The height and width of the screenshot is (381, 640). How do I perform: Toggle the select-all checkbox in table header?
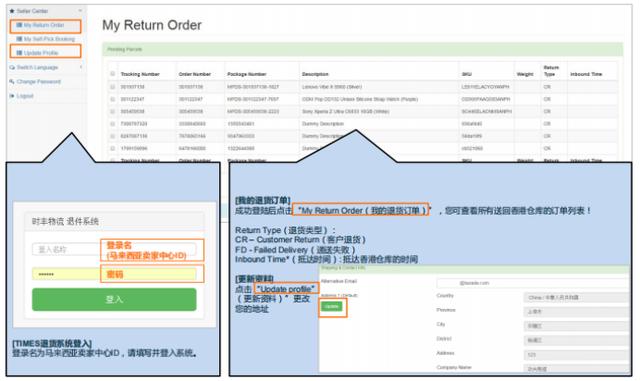[x=113, y=74]
